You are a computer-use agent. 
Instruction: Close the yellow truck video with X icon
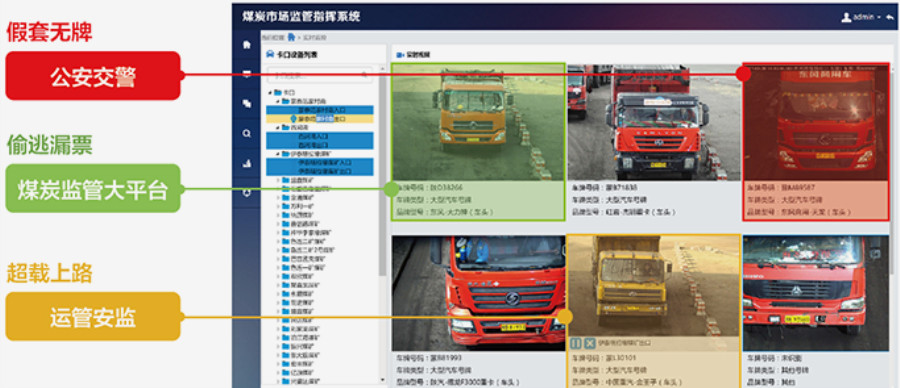(589, 343)
